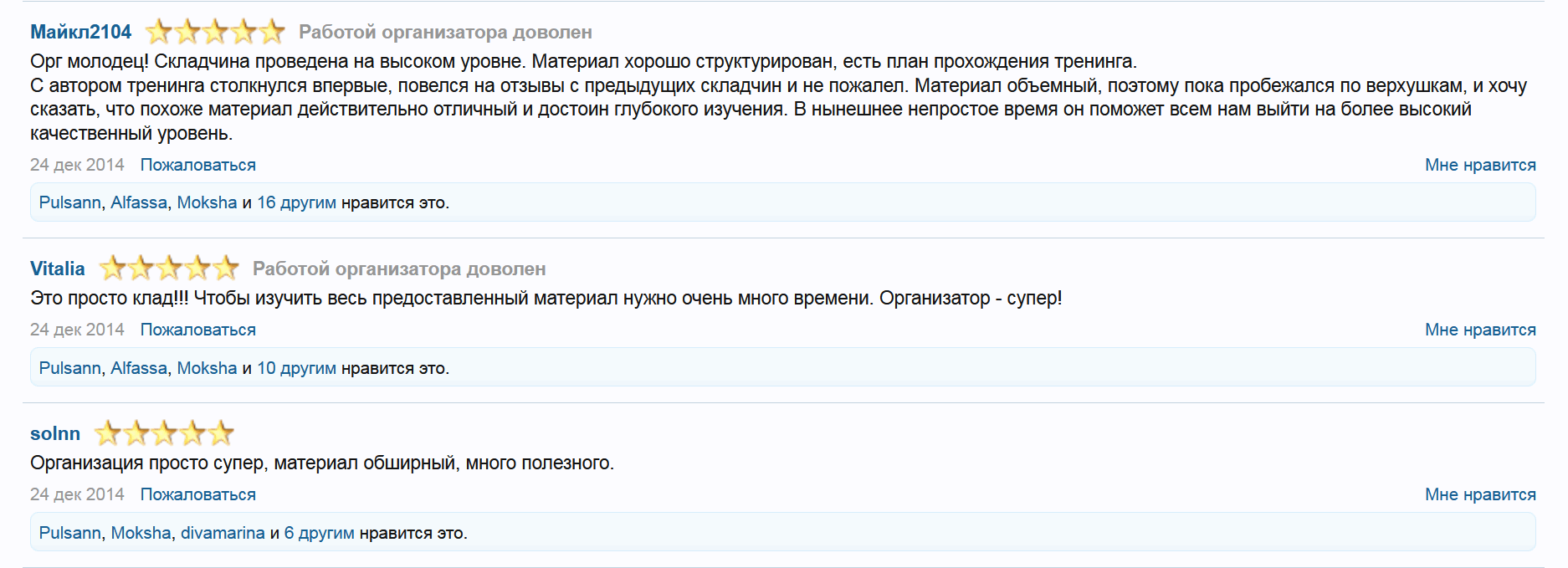
Task: Open Майкл2104 user profile
Action: pos(80,32)
